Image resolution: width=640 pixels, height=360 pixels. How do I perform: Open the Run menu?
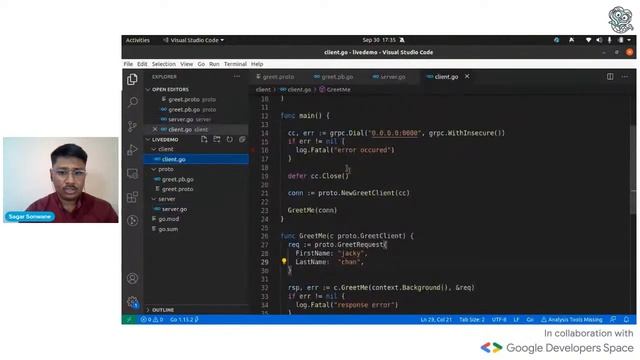tap(214, 64)
